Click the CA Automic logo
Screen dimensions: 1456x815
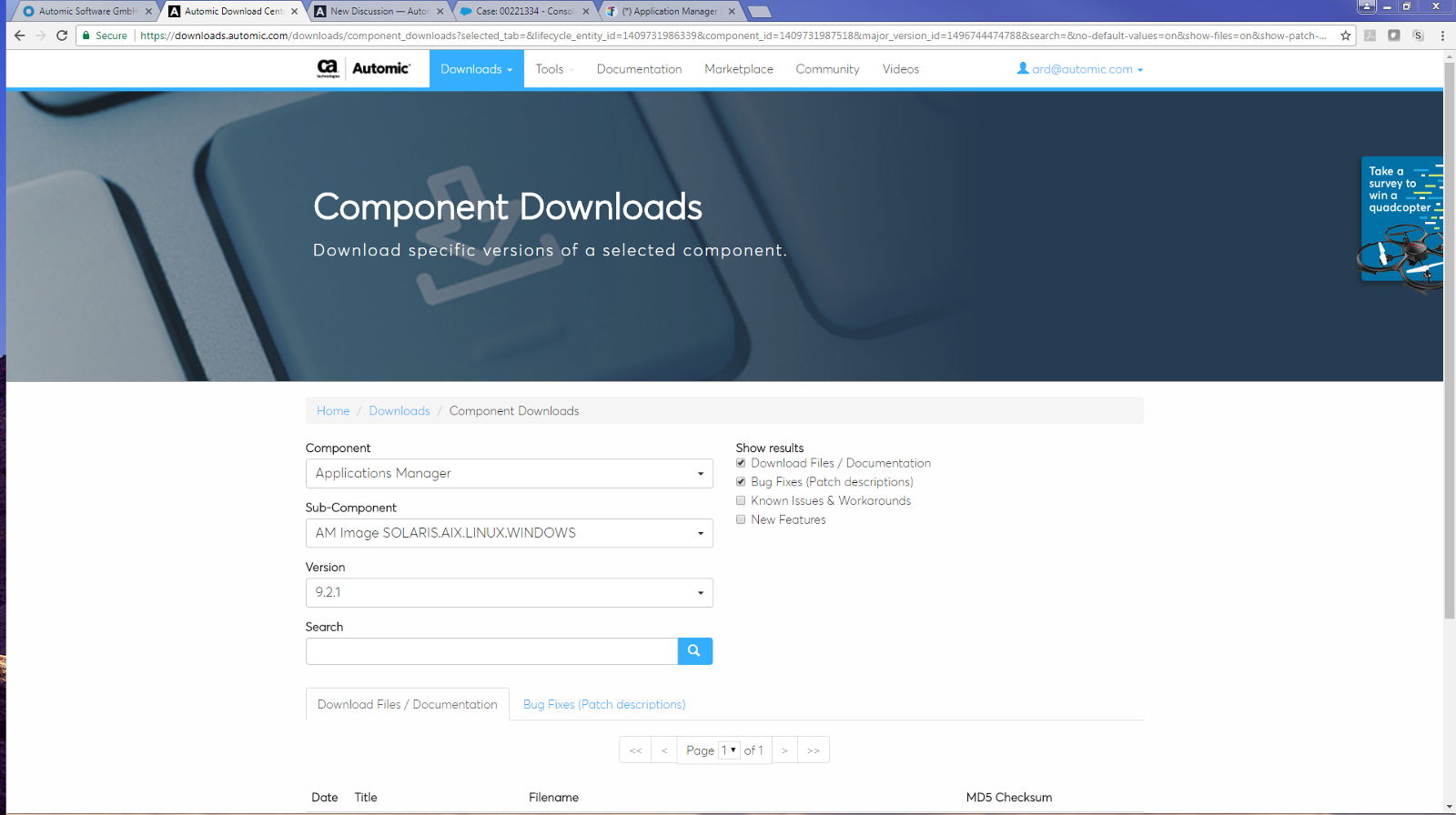(363, 68)
